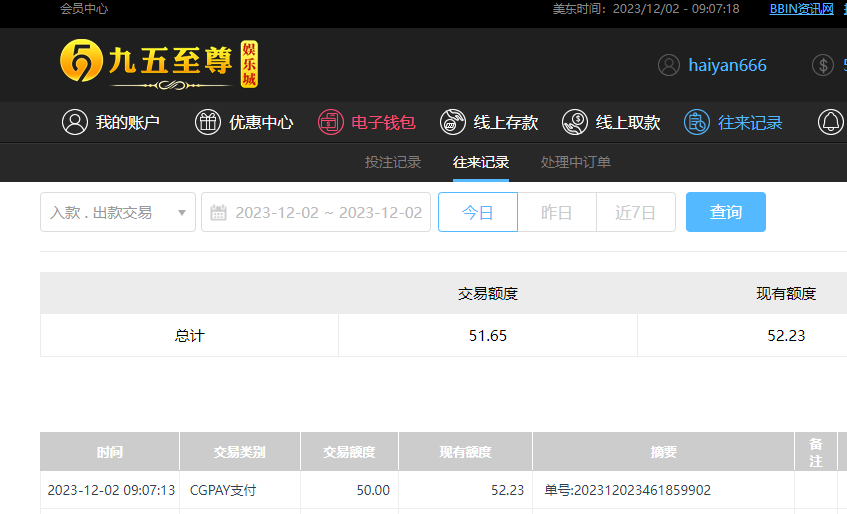The image size is (847, 514).
Task: Click the calendar icon in date field
Action: point(218,212)
